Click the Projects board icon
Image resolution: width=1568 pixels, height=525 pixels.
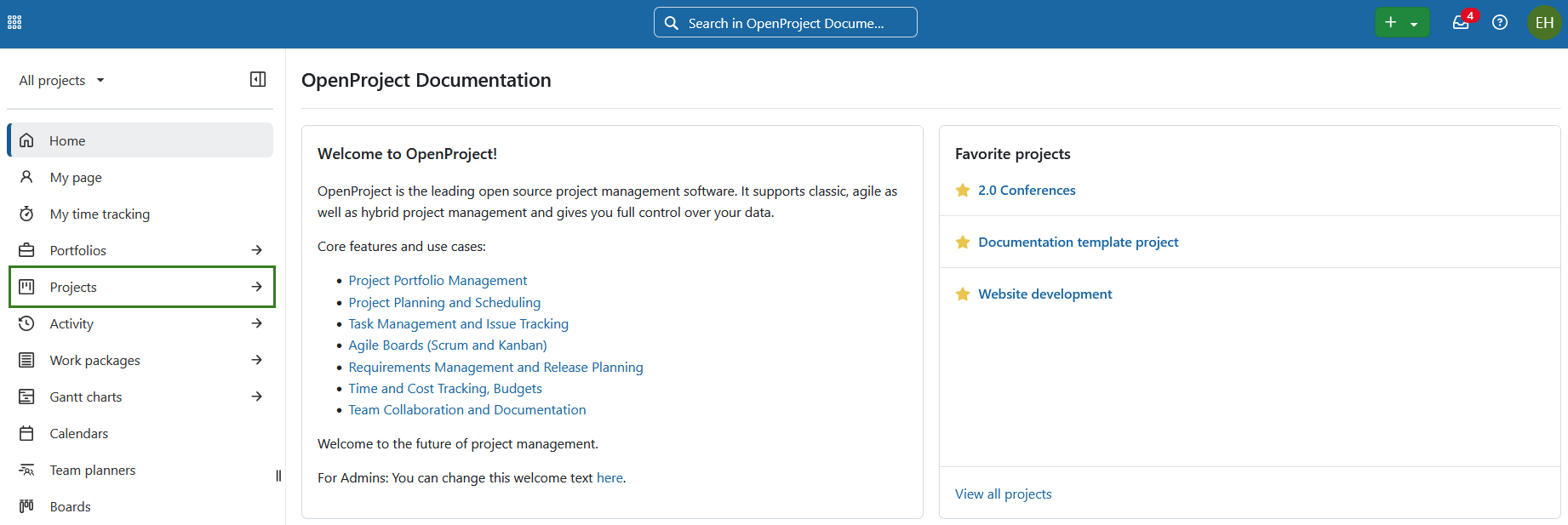(x=26, y=287)
